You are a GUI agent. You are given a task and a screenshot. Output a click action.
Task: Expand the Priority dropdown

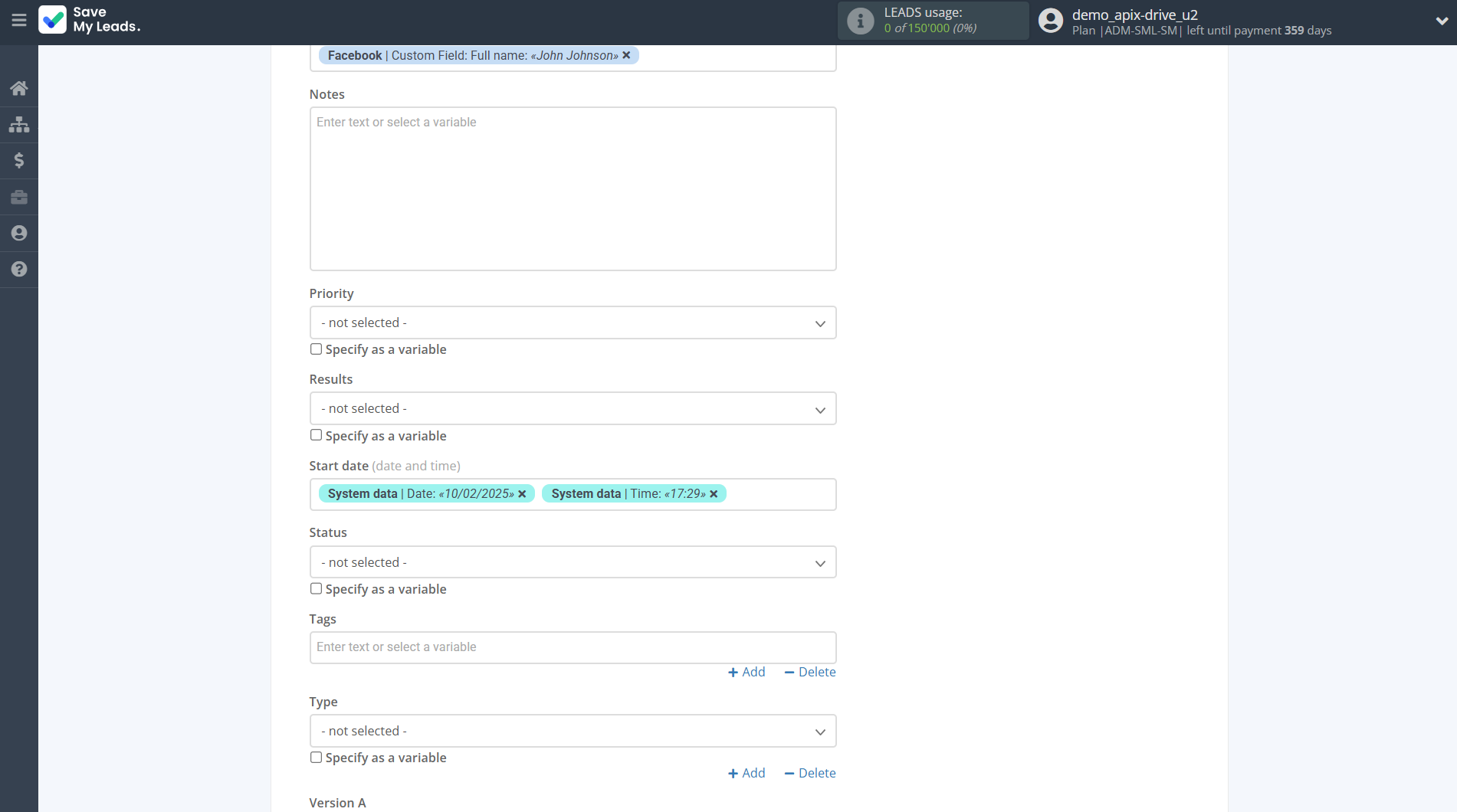click(573, 323)
